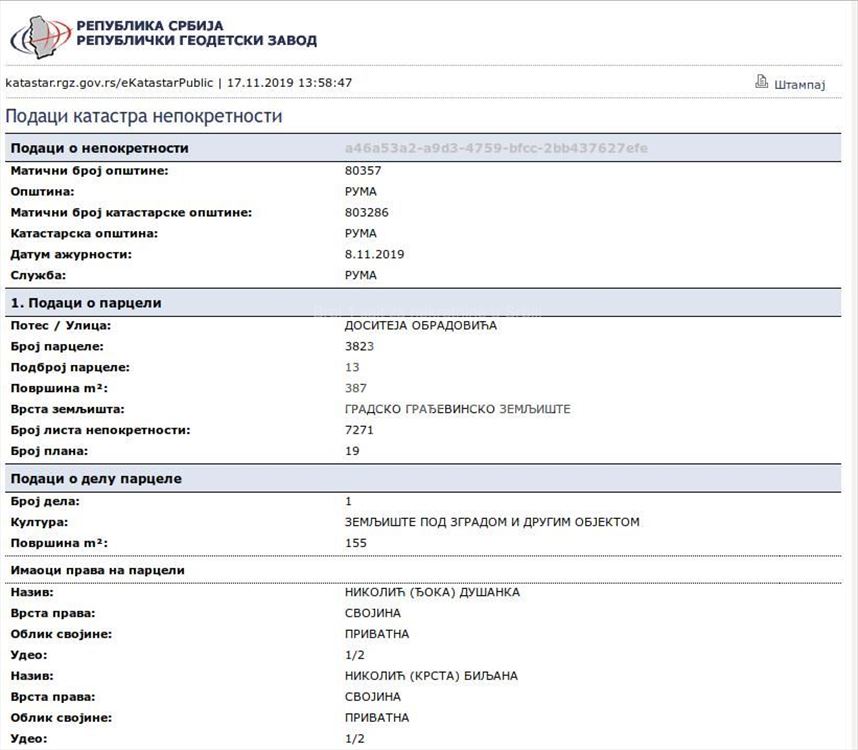Click the parcel number value 3823

359,346
